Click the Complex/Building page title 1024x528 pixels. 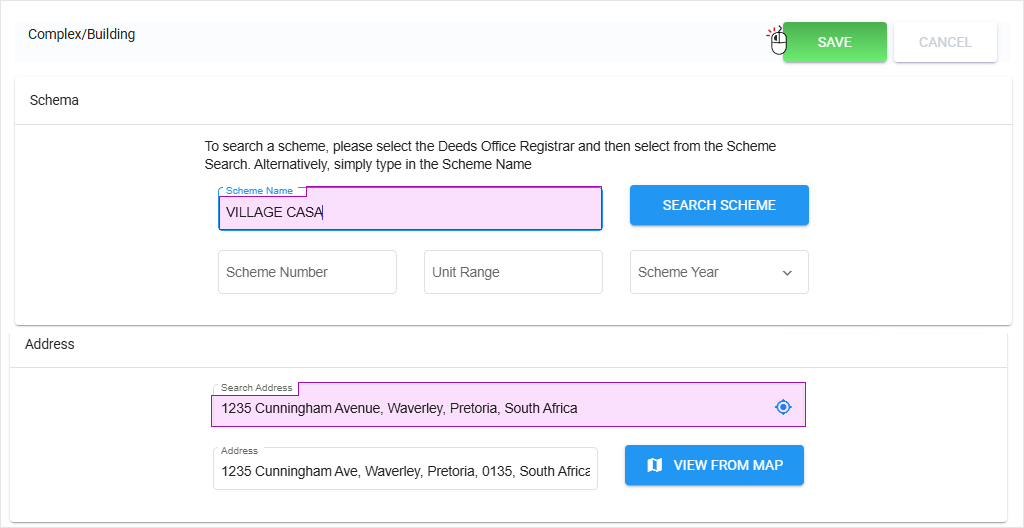[x=81, y=34]
